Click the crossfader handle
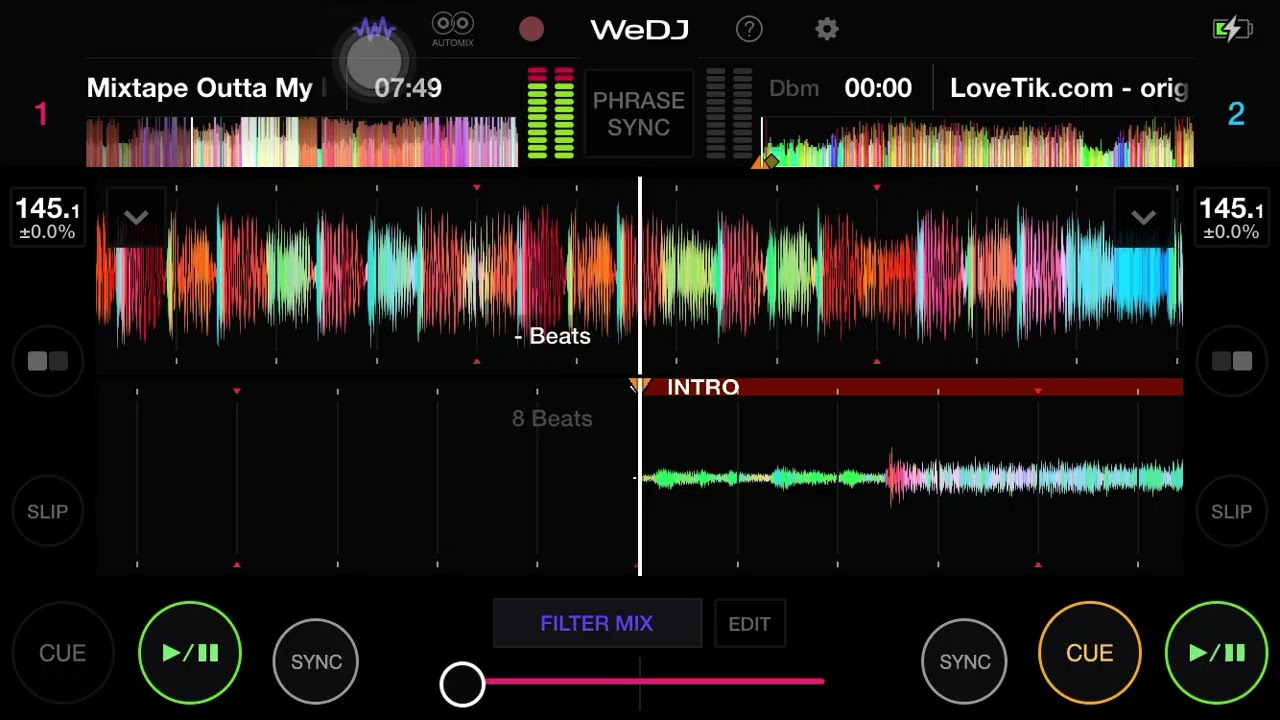Screen dimensions: 1280x720 (462, 684)
